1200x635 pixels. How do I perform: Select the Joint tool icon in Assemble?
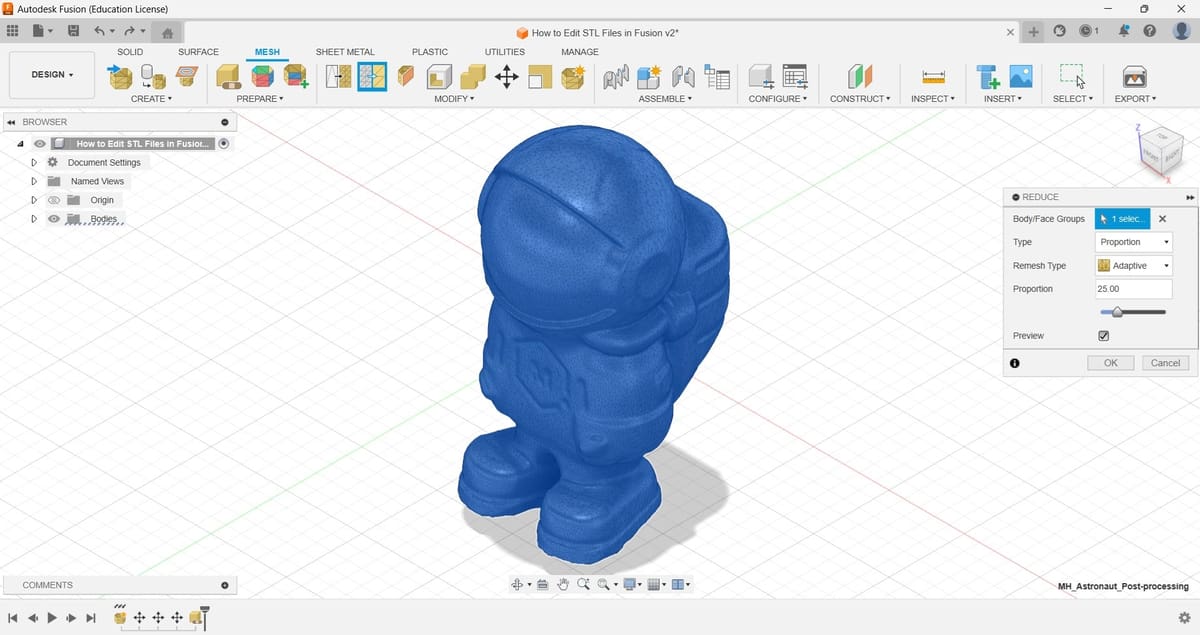[683, 76]
